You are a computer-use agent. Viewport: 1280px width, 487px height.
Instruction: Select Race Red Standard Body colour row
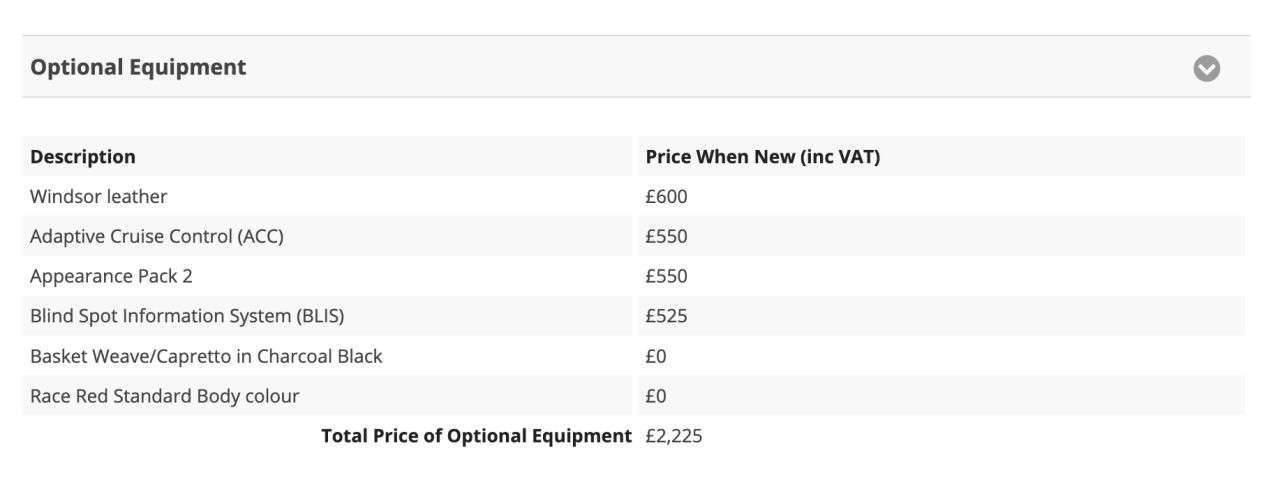[x=634, y=396]
